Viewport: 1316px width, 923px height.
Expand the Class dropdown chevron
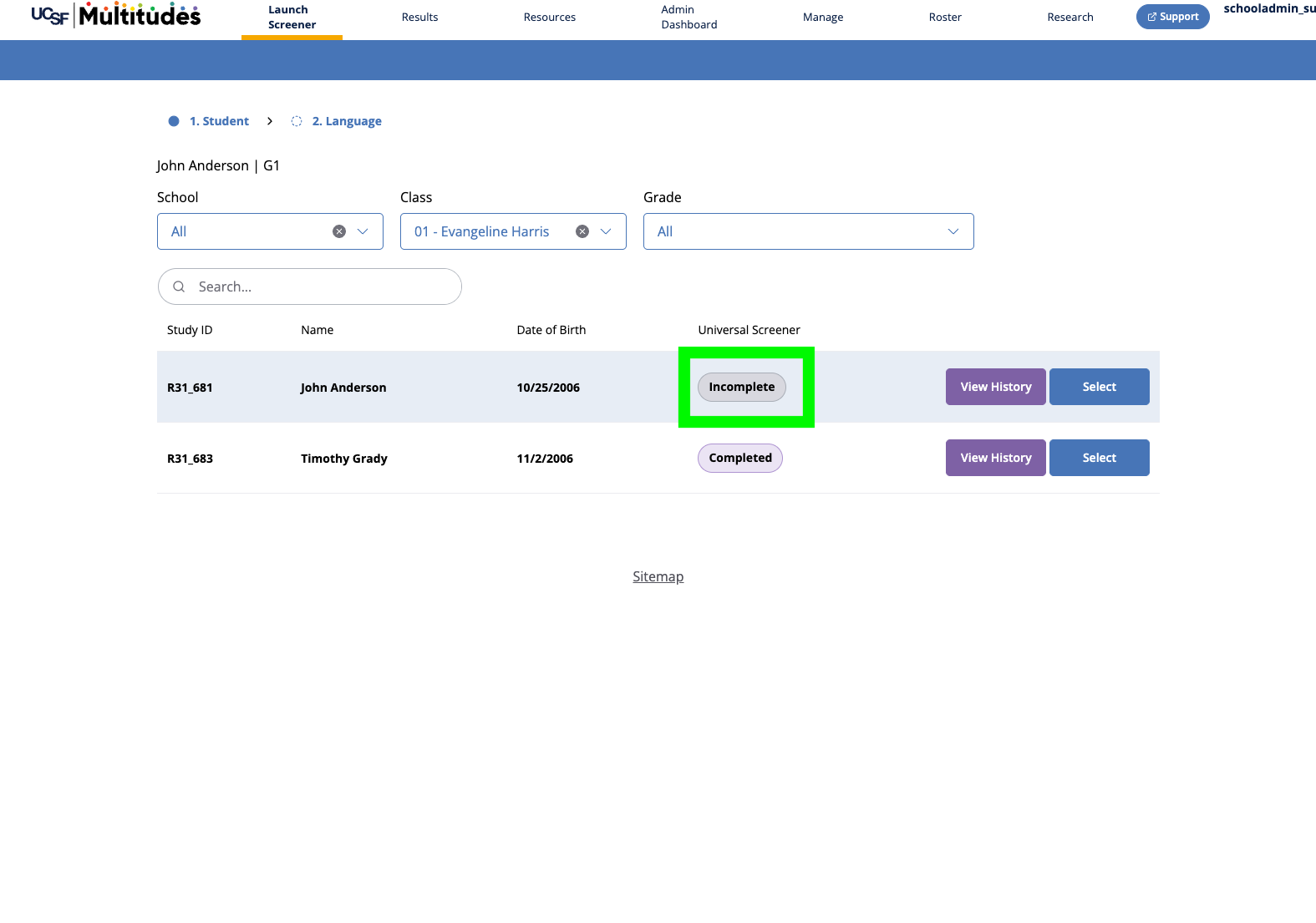606,231
